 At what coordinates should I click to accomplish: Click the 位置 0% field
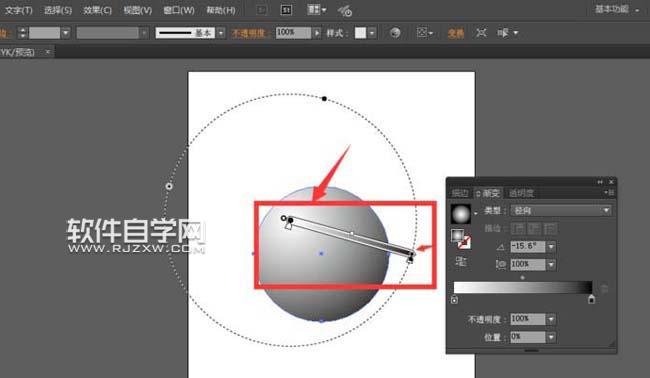[528, 337]
